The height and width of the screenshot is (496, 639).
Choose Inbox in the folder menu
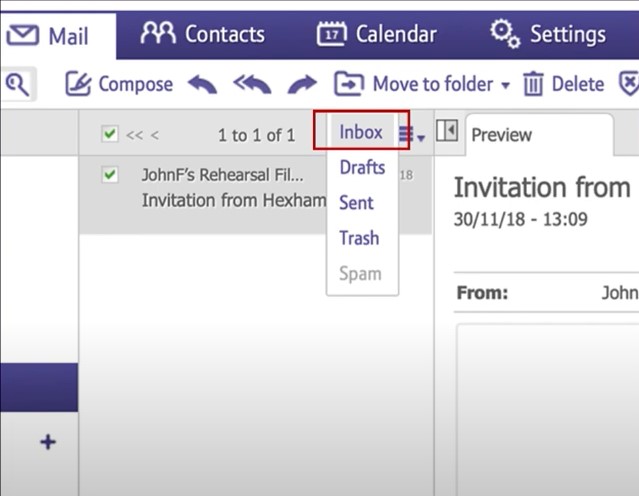(x=361, y=132)
